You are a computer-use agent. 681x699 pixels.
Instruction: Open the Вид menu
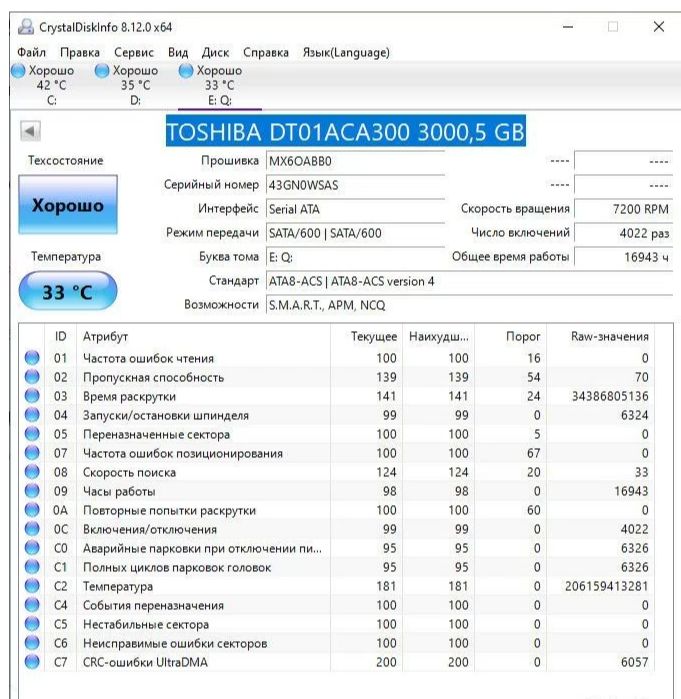pyautogui.click(x=178, y=53)
